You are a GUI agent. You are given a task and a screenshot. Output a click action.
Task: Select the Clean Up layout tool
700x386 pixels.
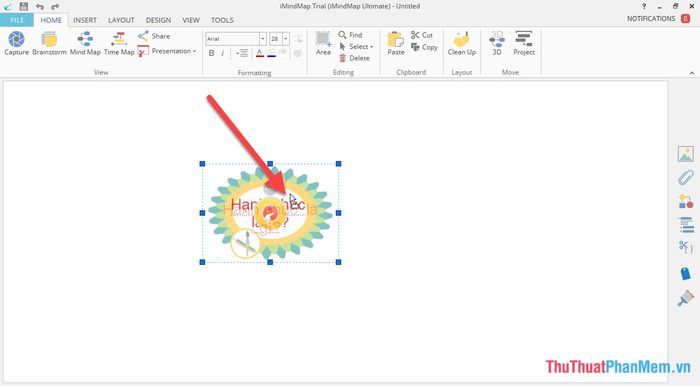pyautogui.click(x=462, y=44)
